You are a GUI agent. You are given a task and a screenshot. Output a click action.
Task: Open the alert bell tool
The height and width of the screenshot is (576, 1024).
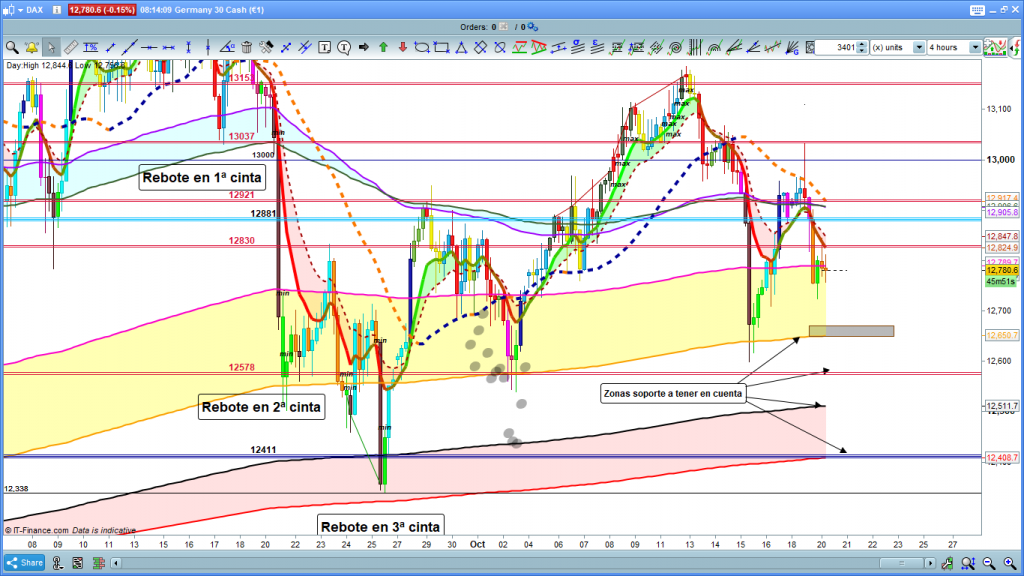[31, 47]
